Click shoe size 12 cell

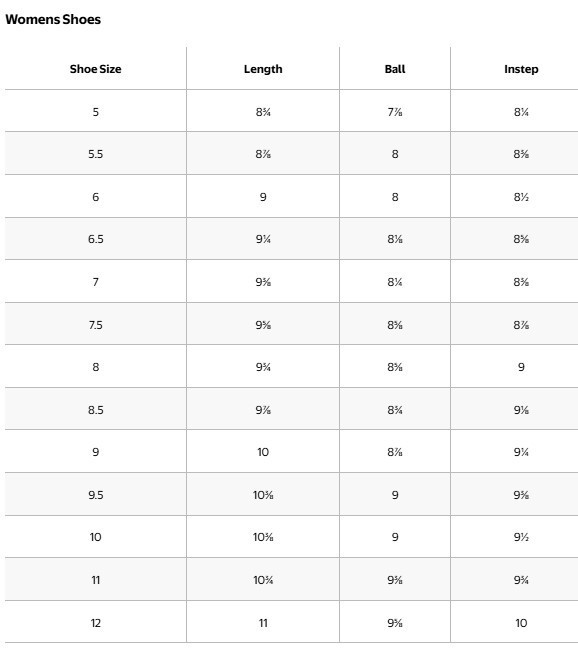pyautogui.click(x=96, y=623)
